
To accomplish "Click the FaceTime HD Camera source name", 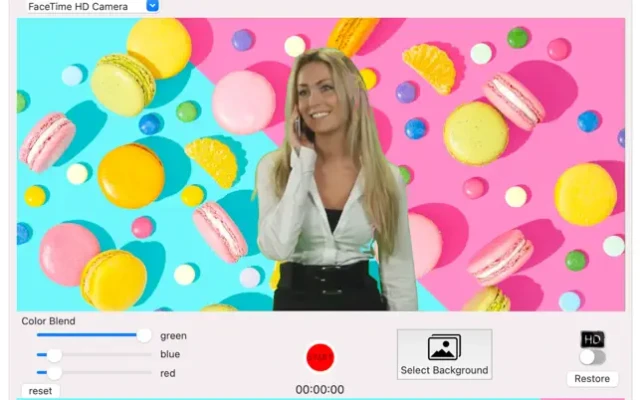I will pos(77,6).
